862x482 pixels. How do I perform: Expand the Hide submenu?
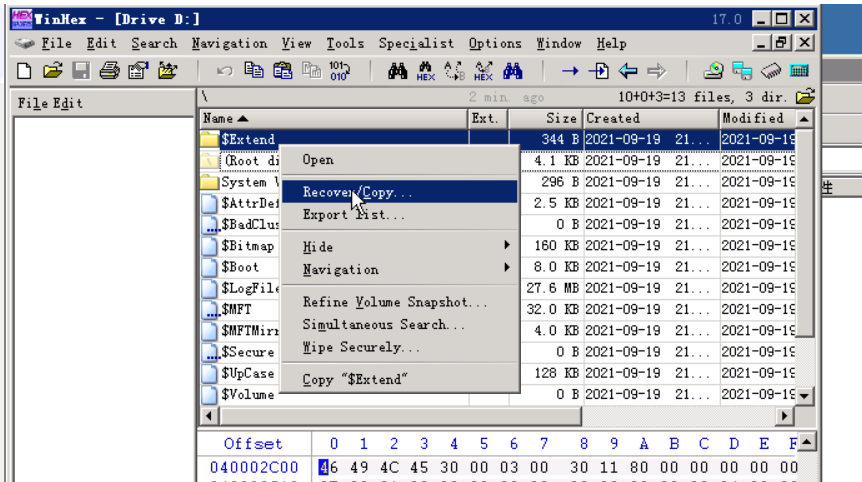400,247
